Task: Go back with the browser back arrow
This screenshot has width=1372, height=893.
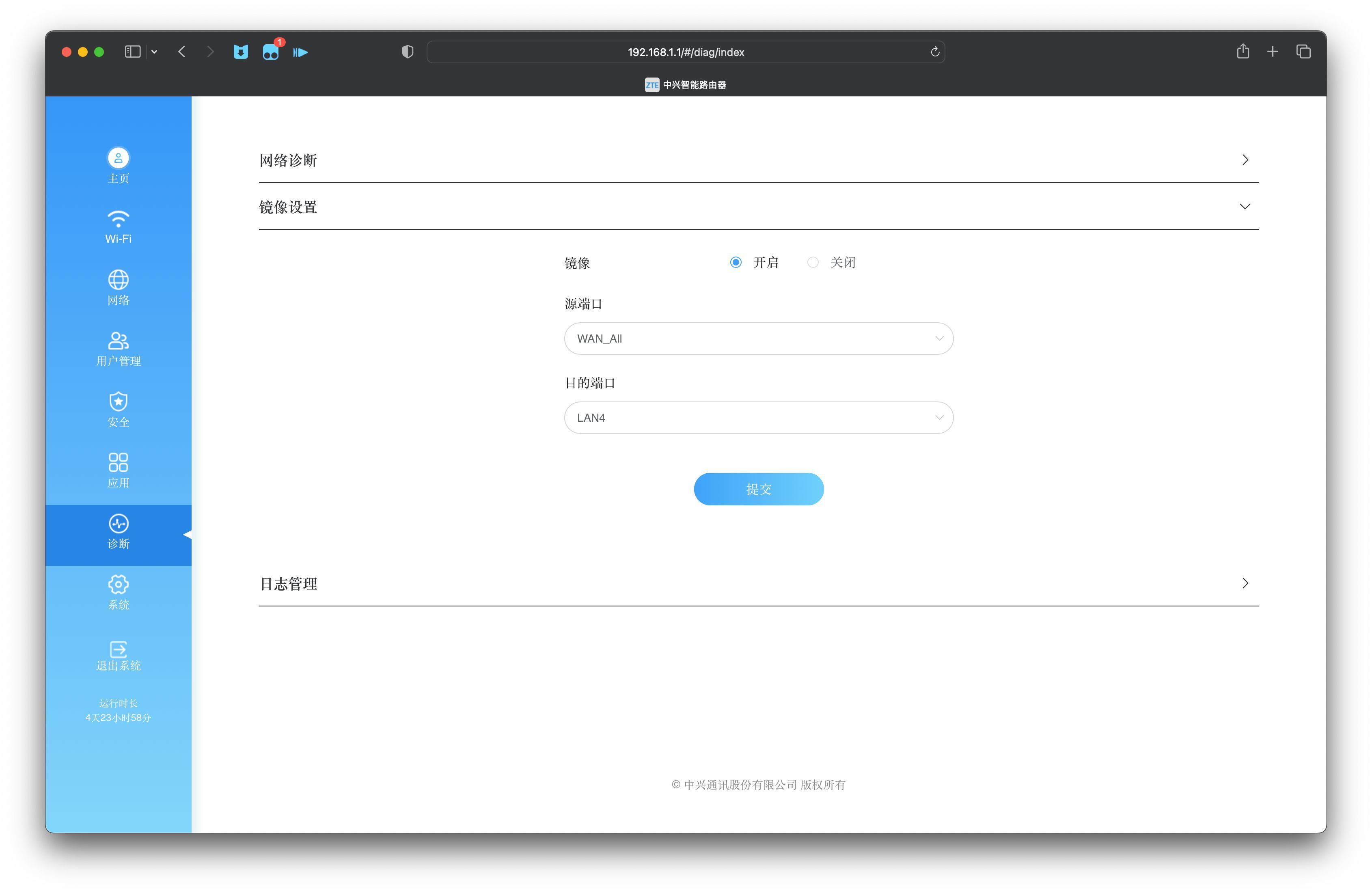Action: pos(181,52)
